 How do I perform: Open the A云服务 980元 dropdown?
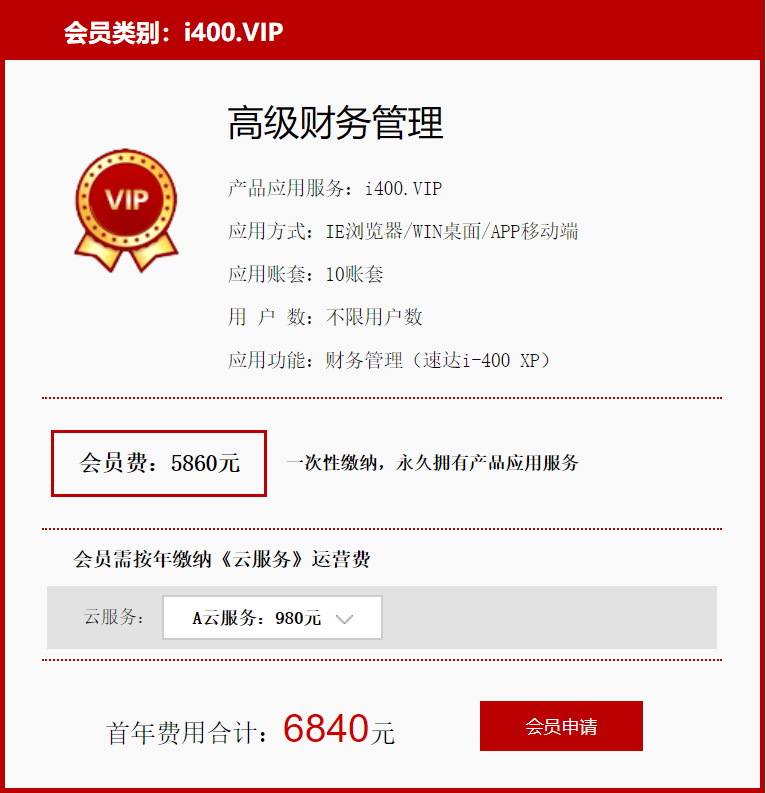click(272, 618)
